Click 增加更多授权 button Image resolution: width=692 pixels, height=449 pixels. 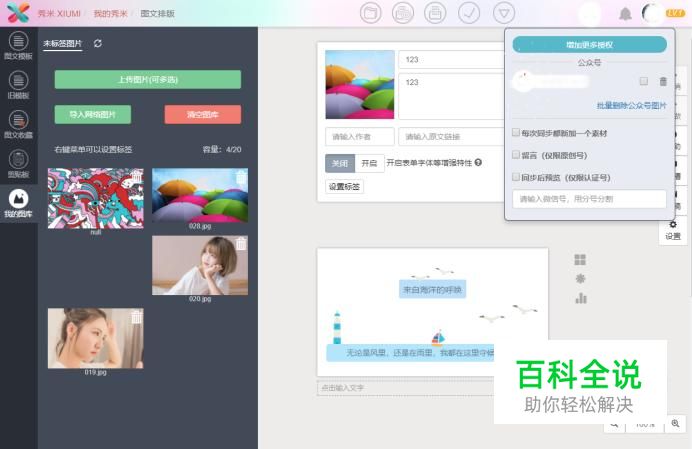[x=590, y=45]
